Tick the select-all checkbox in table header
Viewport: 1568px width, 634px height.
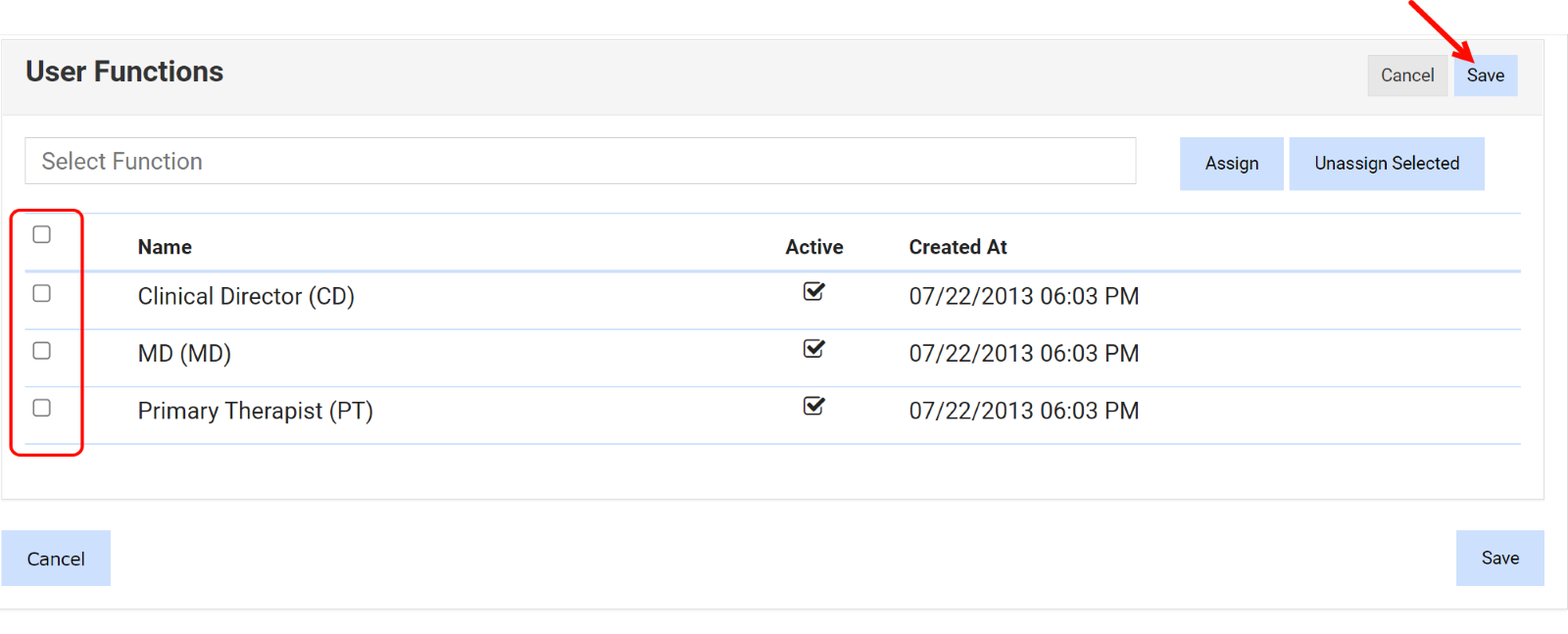pyautogui.click(x=42, y=234)
